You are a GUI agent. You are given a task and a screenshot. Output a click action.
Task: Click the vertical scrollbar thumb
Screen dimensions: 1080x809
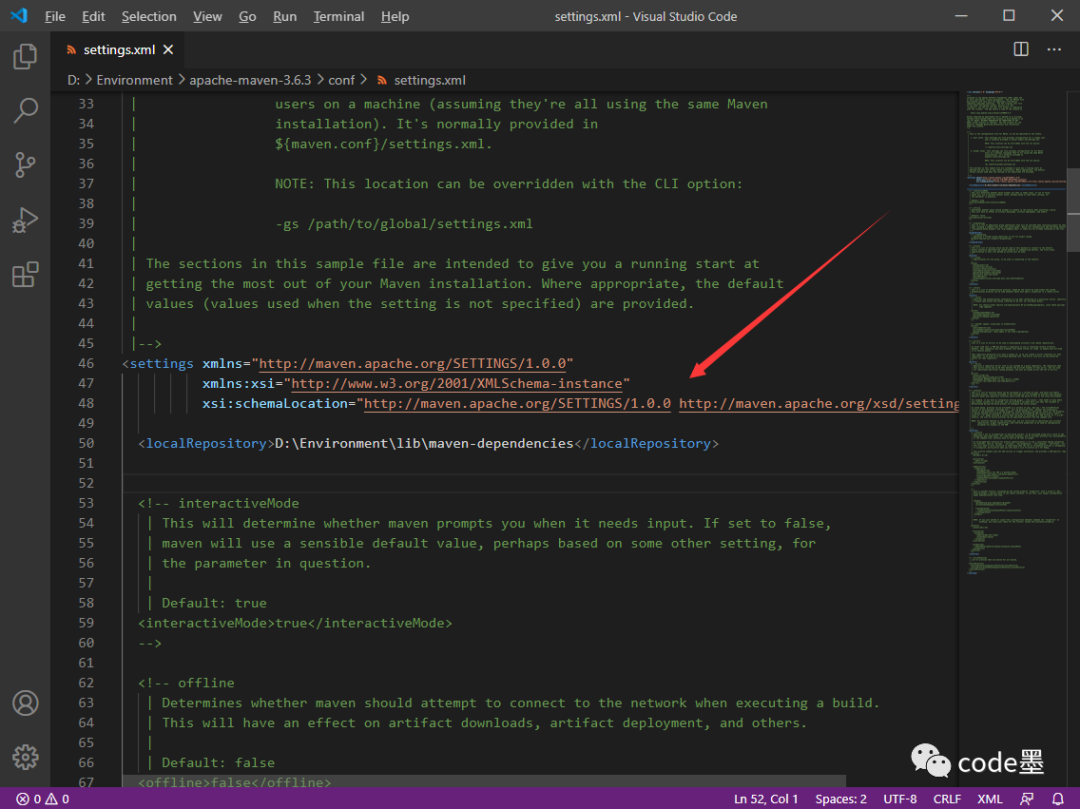click(1073, 210)
